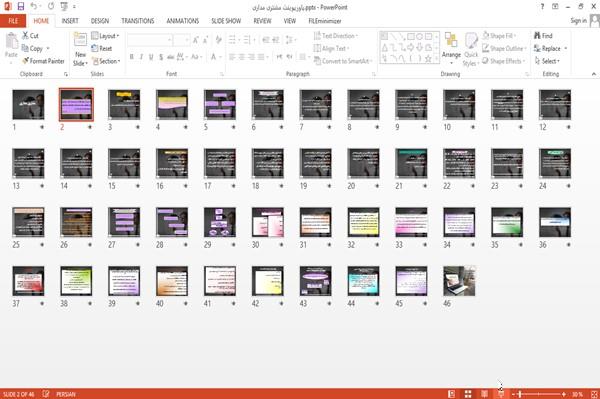Select the triangle shape in shapes gallery

(385, 47)
